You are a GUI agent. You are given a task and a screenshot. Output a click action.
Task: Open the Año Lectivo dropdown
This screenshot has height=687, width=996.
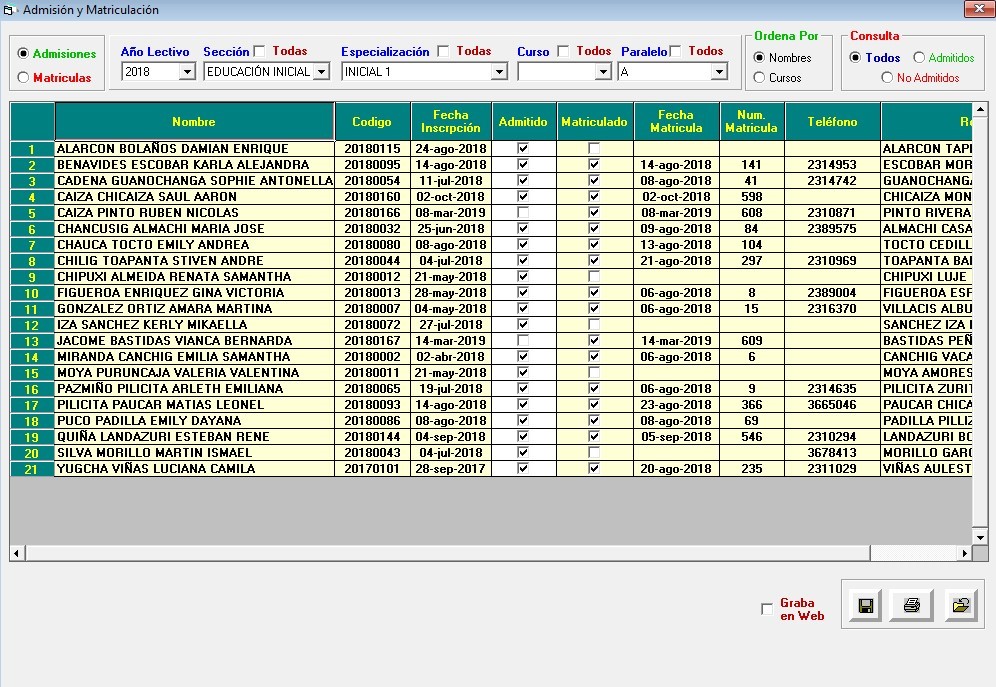tap(187, 72)
